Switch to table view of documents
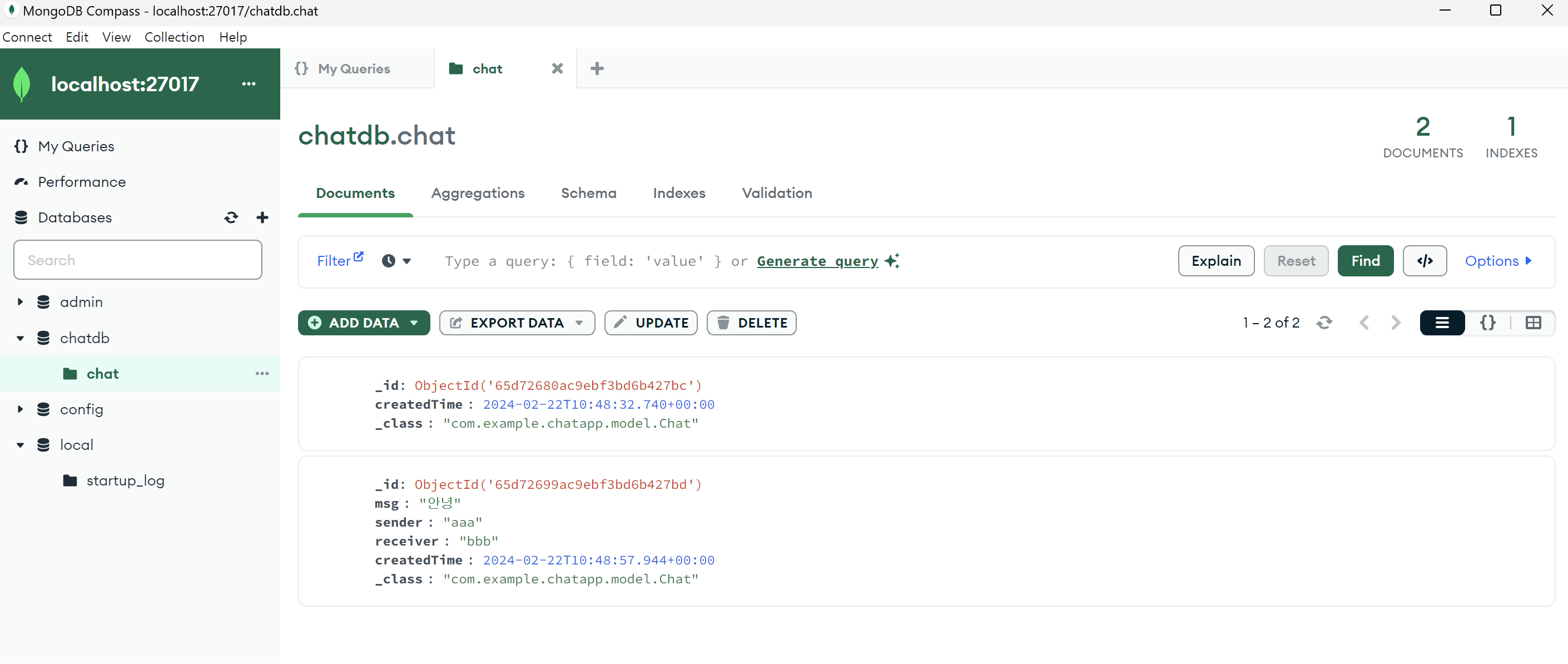 click(1534, 323)
